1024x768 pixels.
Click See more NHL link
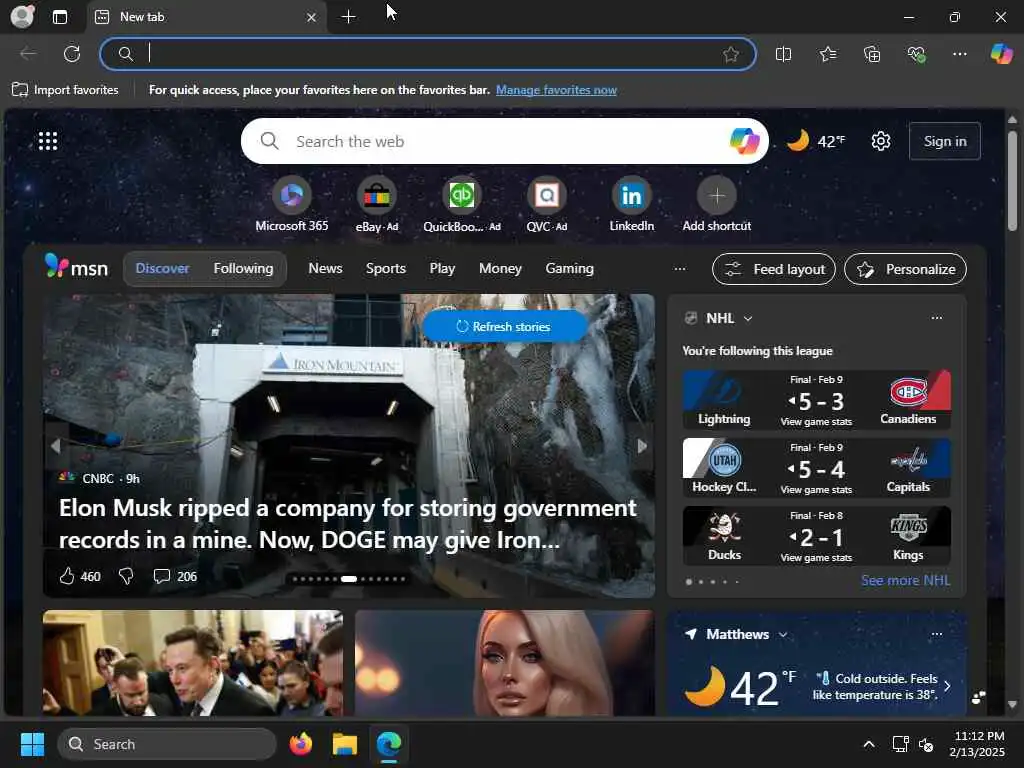coord(905,580)
